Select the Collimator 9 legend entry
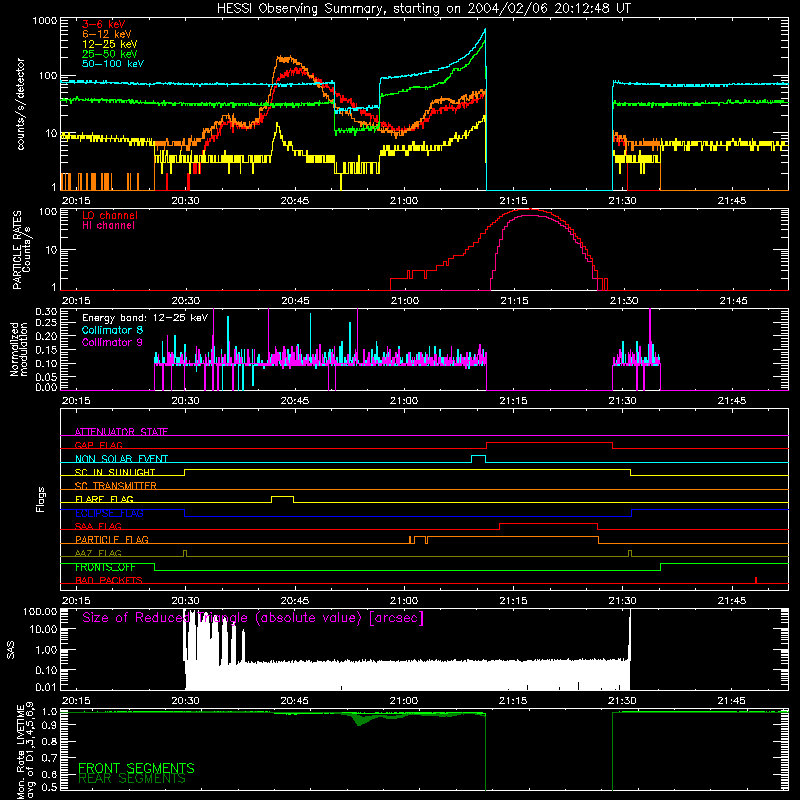Screen dimensions: 800x800 112,342
